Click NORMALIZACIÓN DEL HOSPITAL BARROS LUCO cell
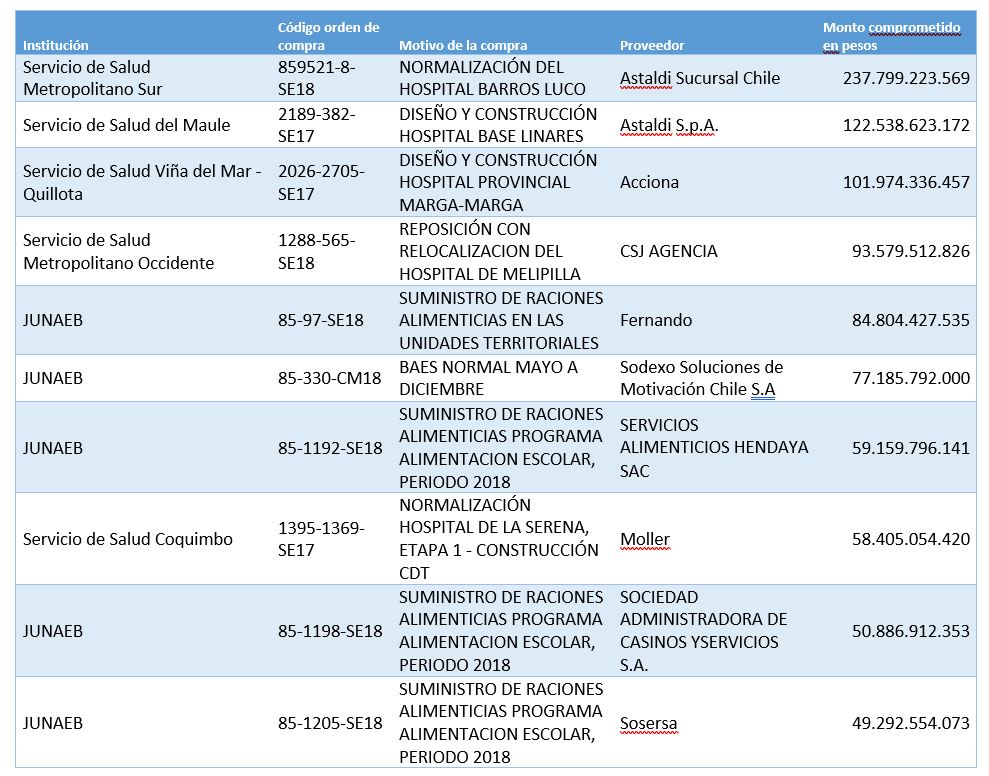Image resolution: width=989 pixels, height=776 pixels. [x=492, y=78]
